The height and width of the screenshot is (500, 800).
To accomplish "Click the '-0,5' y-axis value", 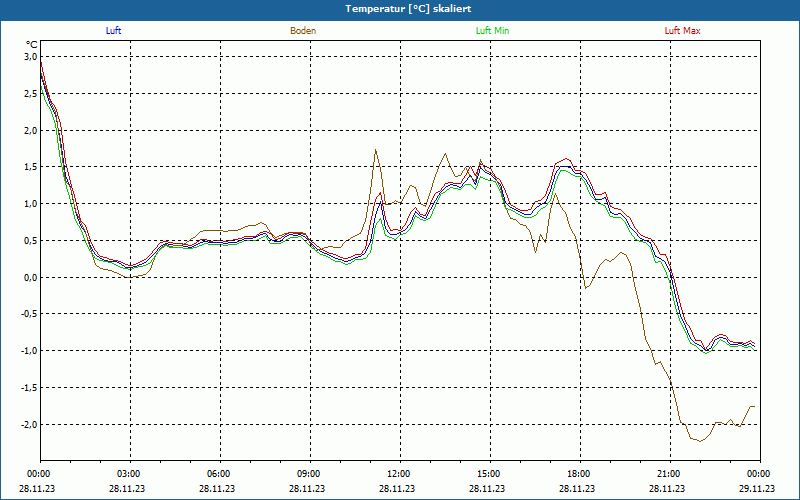I will [x=30, y=314].
